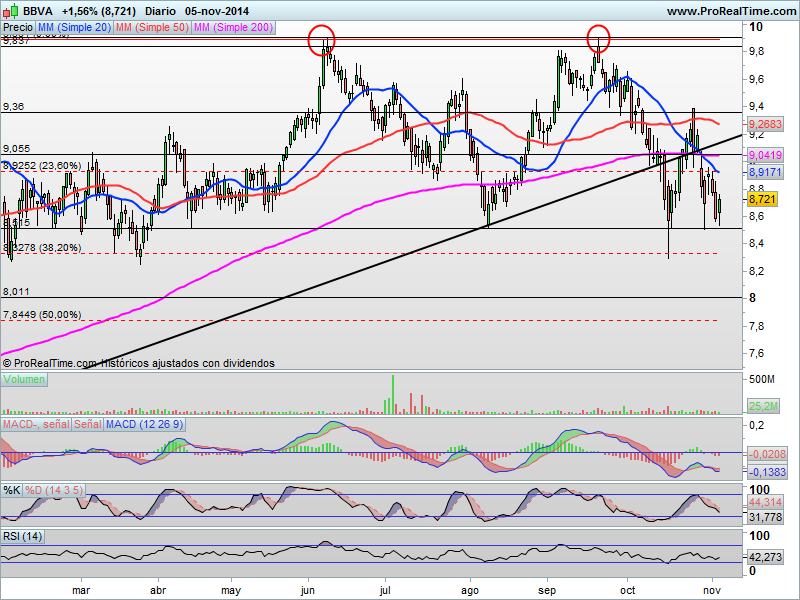Image resolution: width=800 pixels, height=600 pixels.
Task: Open the MM (Simple 20) indicator label
Action: click(74, 28)
